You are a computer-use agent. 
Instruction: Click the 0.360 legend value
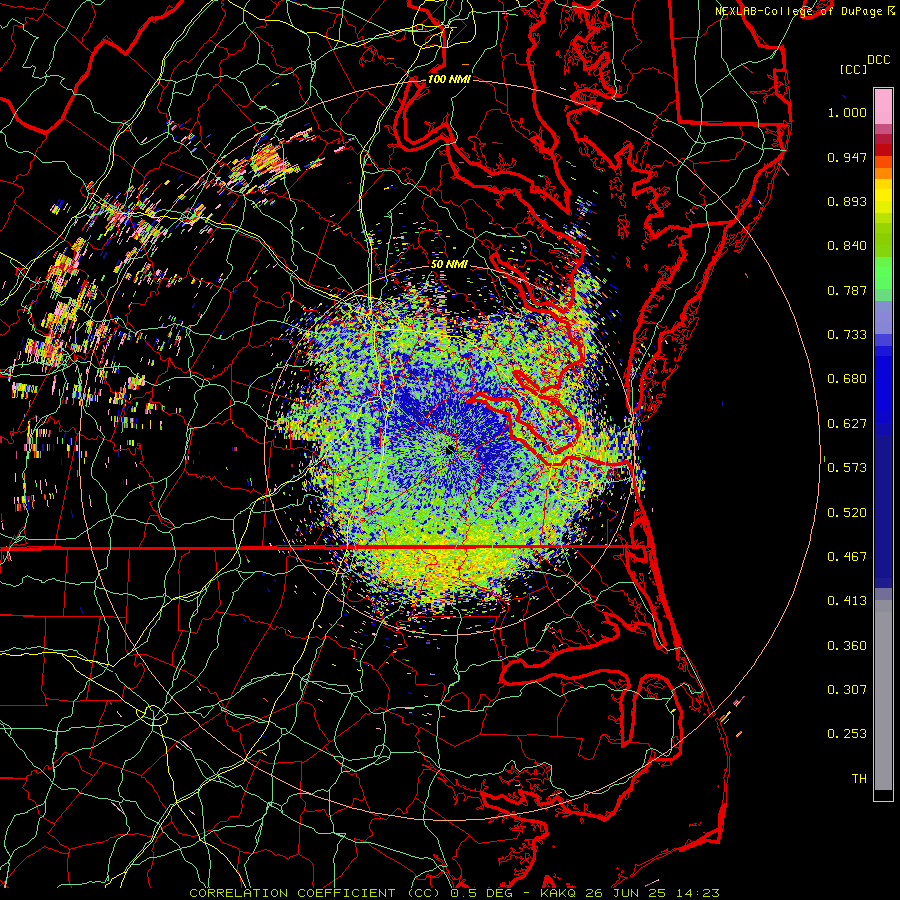pyautogui.click(x=847, y=646)
